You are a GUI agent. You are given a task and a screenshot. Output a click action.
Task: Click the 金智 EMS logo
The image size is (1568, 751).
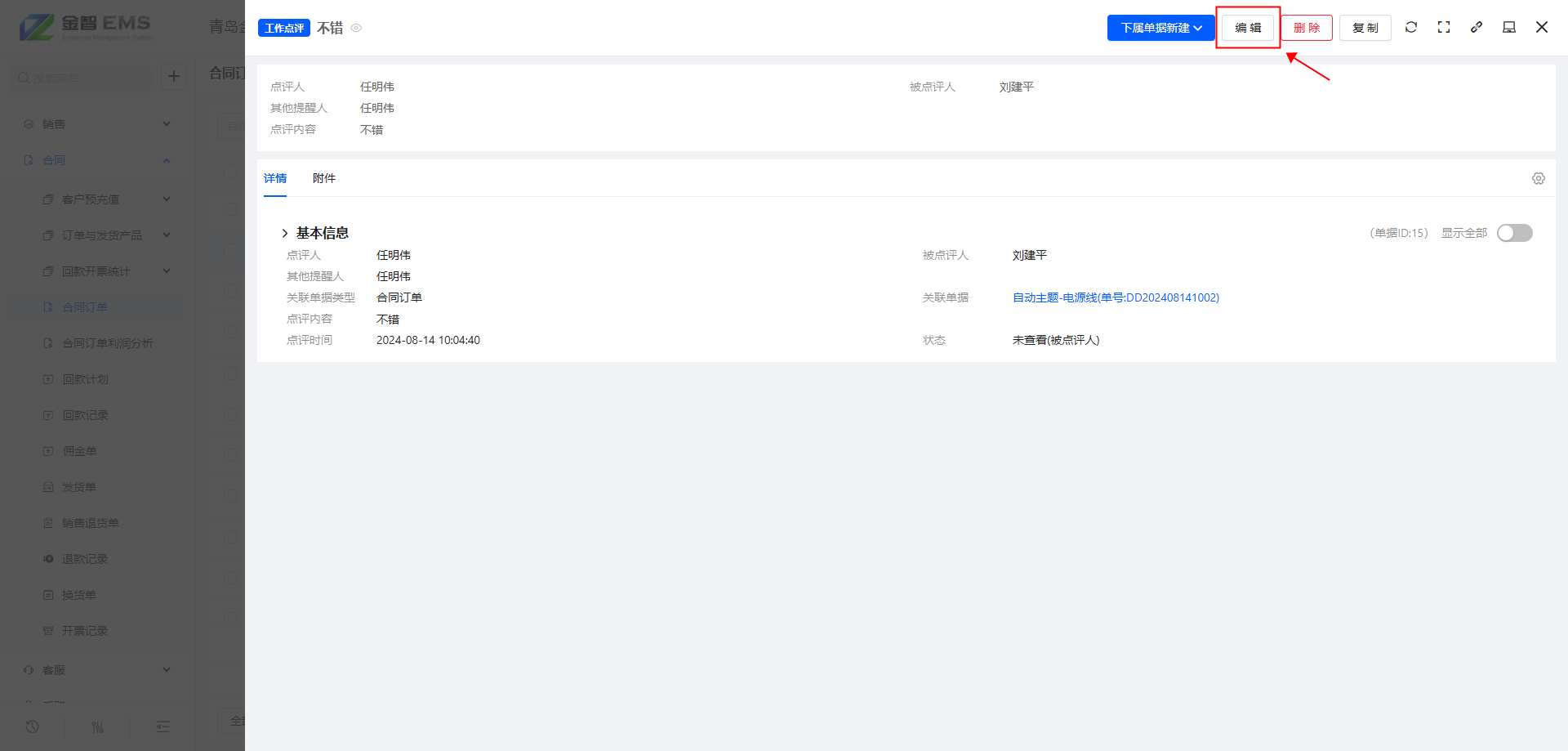click(86, 27)
